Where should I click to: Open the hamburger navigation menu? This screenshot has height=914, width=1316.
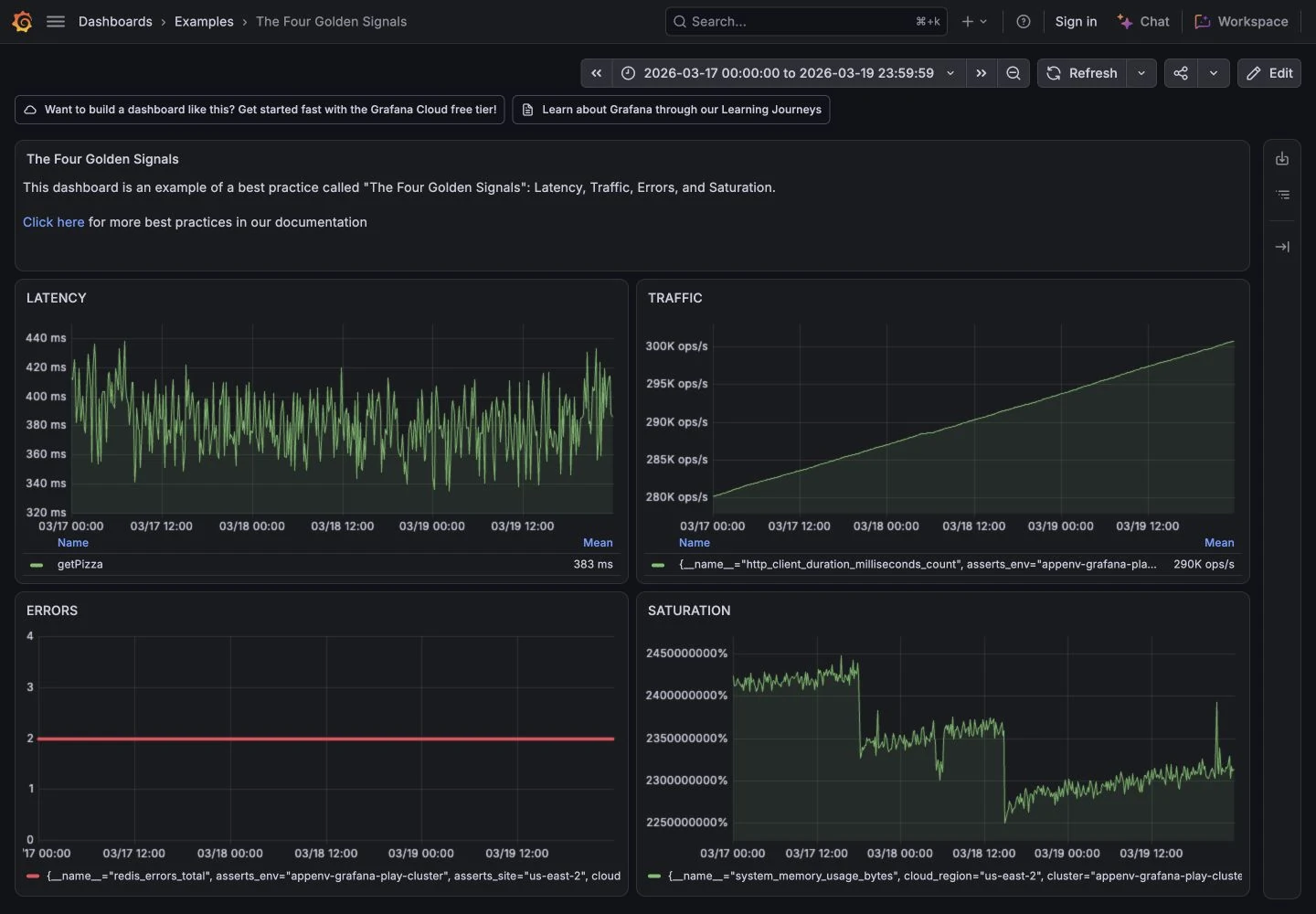(x=56, y=22)
